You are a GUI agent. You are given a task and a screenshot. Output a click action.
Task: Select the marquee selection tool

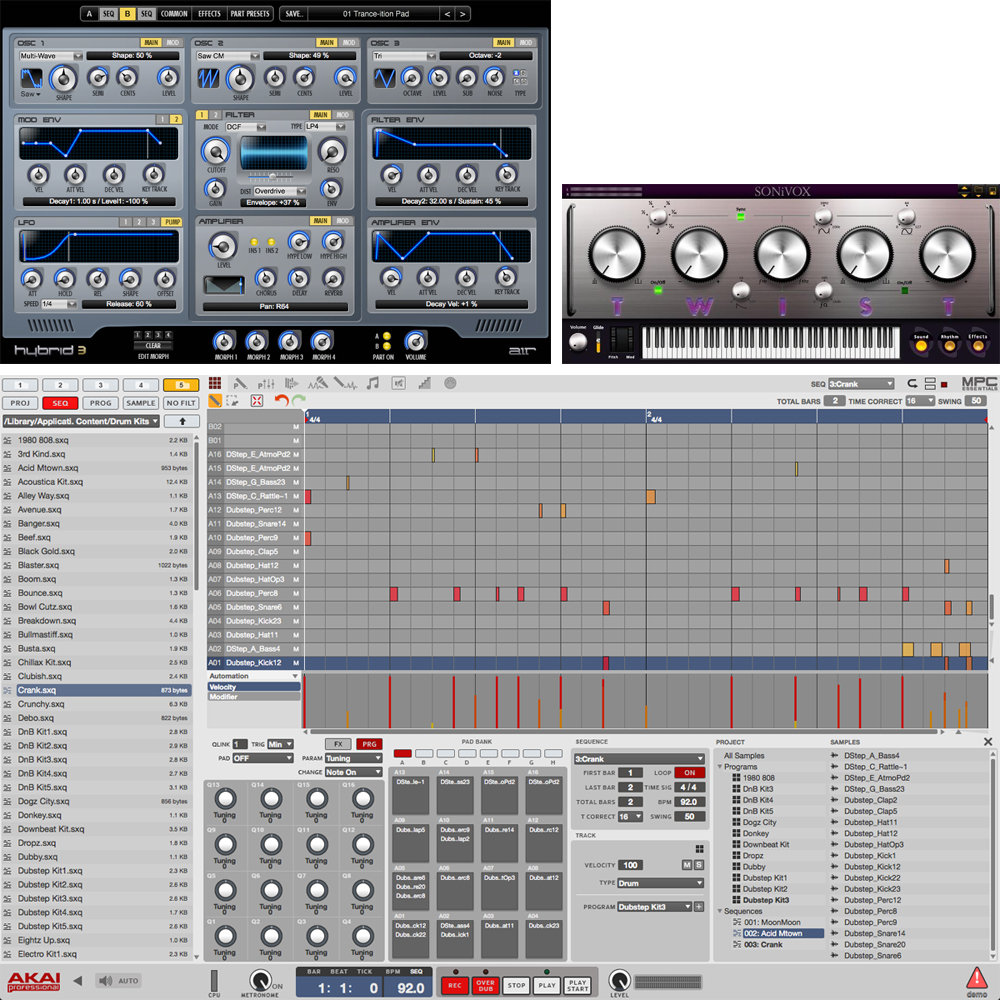[x=232, y=401]
